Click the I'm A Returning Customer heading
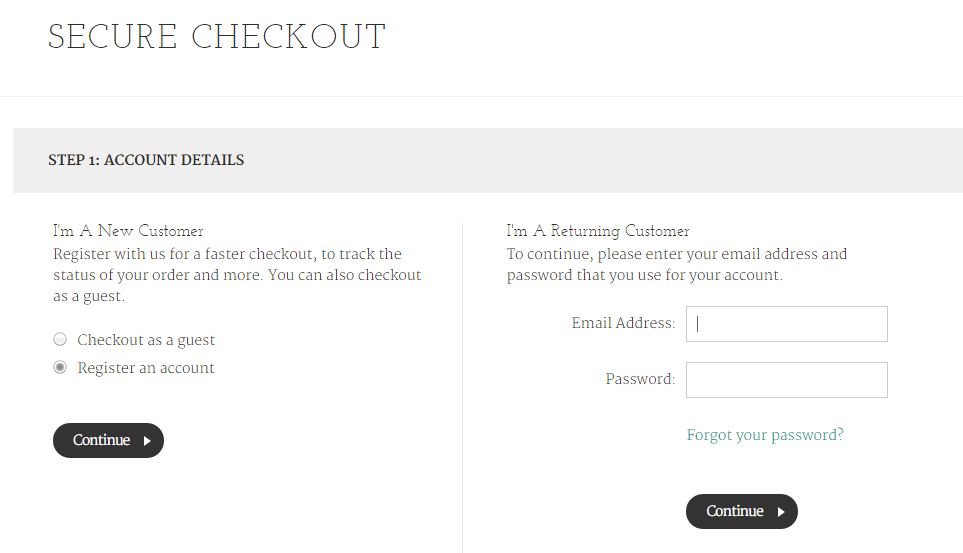Image resolution: width=963 pixels, height=553 pixels. click(x=598, y=231)
